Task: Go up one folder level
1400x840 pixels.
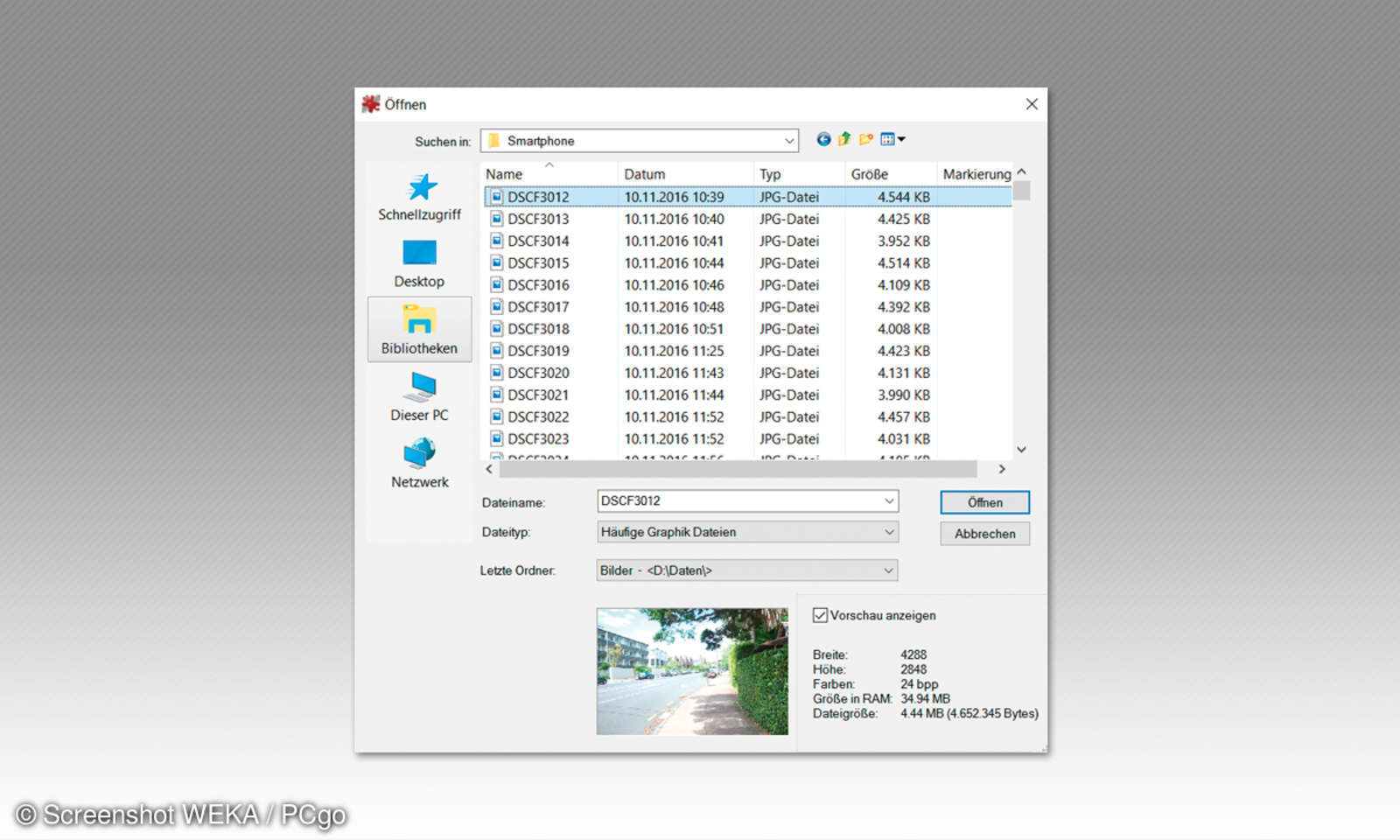Action: pyautogui.click(x=844, y=139)
